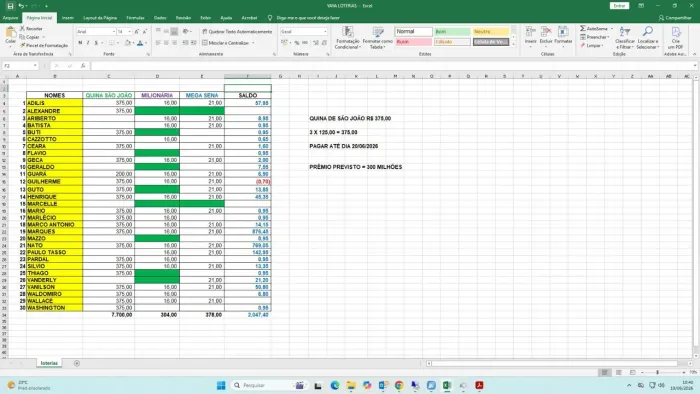Save the workbook with the floppy icon
700x394 pixels.
coord(10,6)
